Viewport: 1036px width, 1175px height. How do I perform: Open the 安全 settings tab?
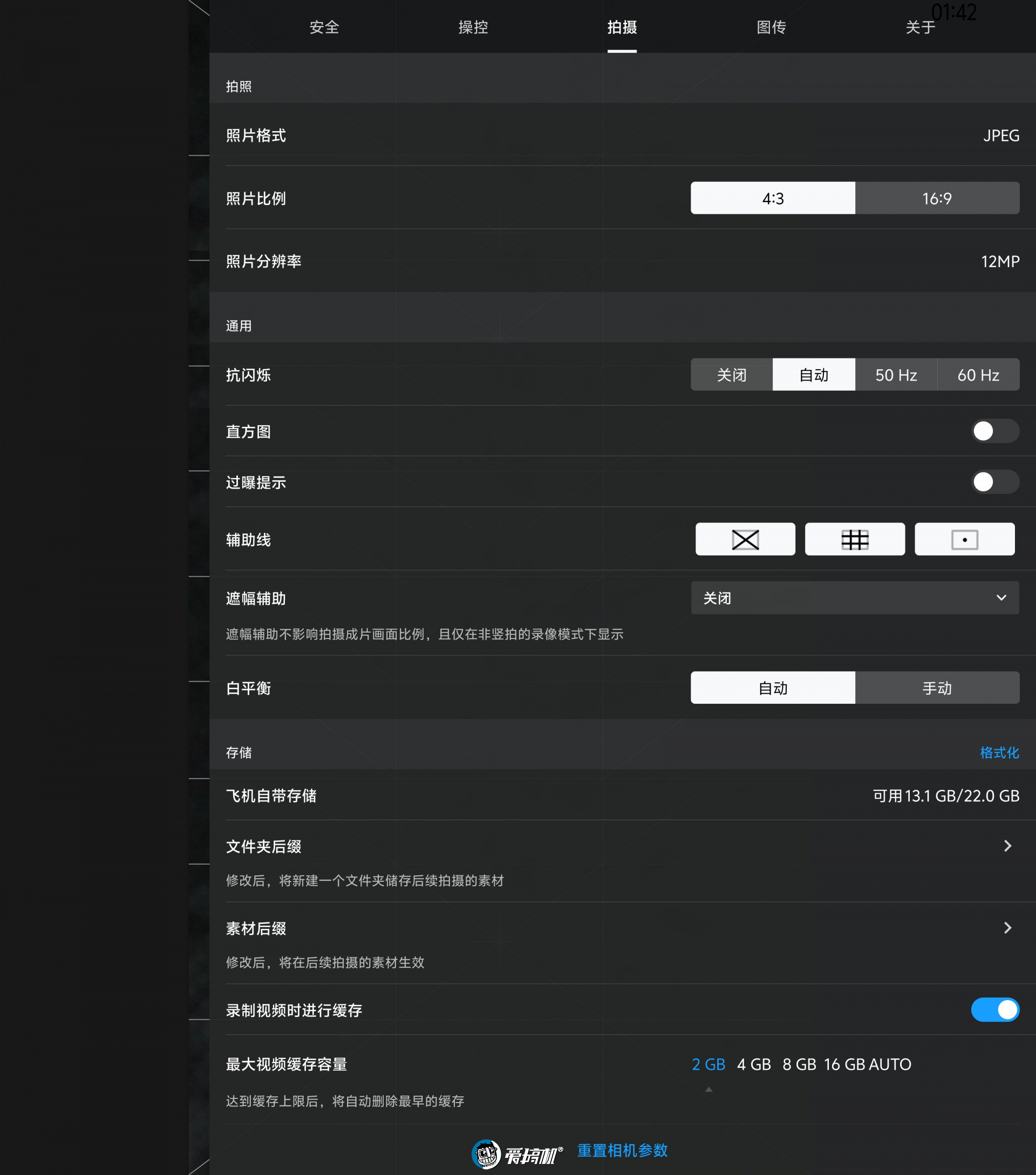point(324,27)
